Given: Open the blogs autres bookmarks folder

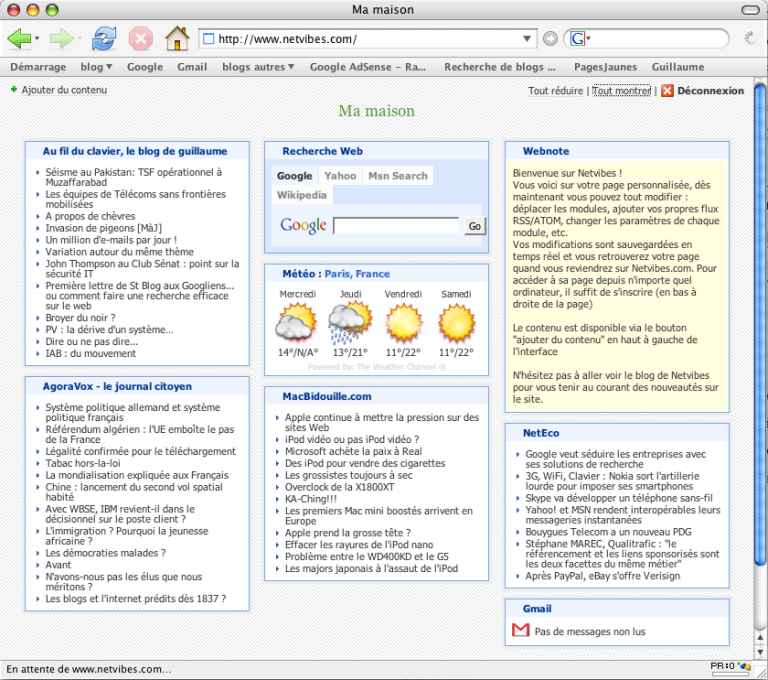Looking at the screenshot, I should (258, 67).
